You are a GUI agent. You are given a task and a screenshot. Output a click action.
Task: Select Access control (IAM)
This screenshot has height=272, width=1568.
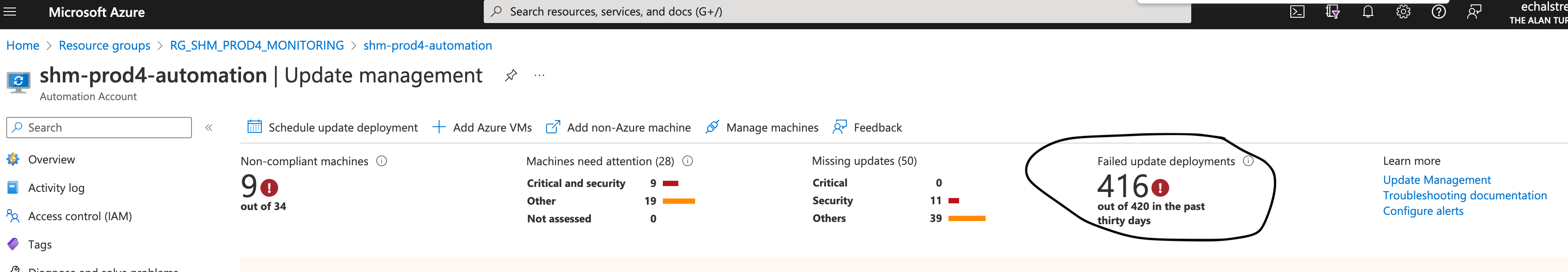click(80, 216)
